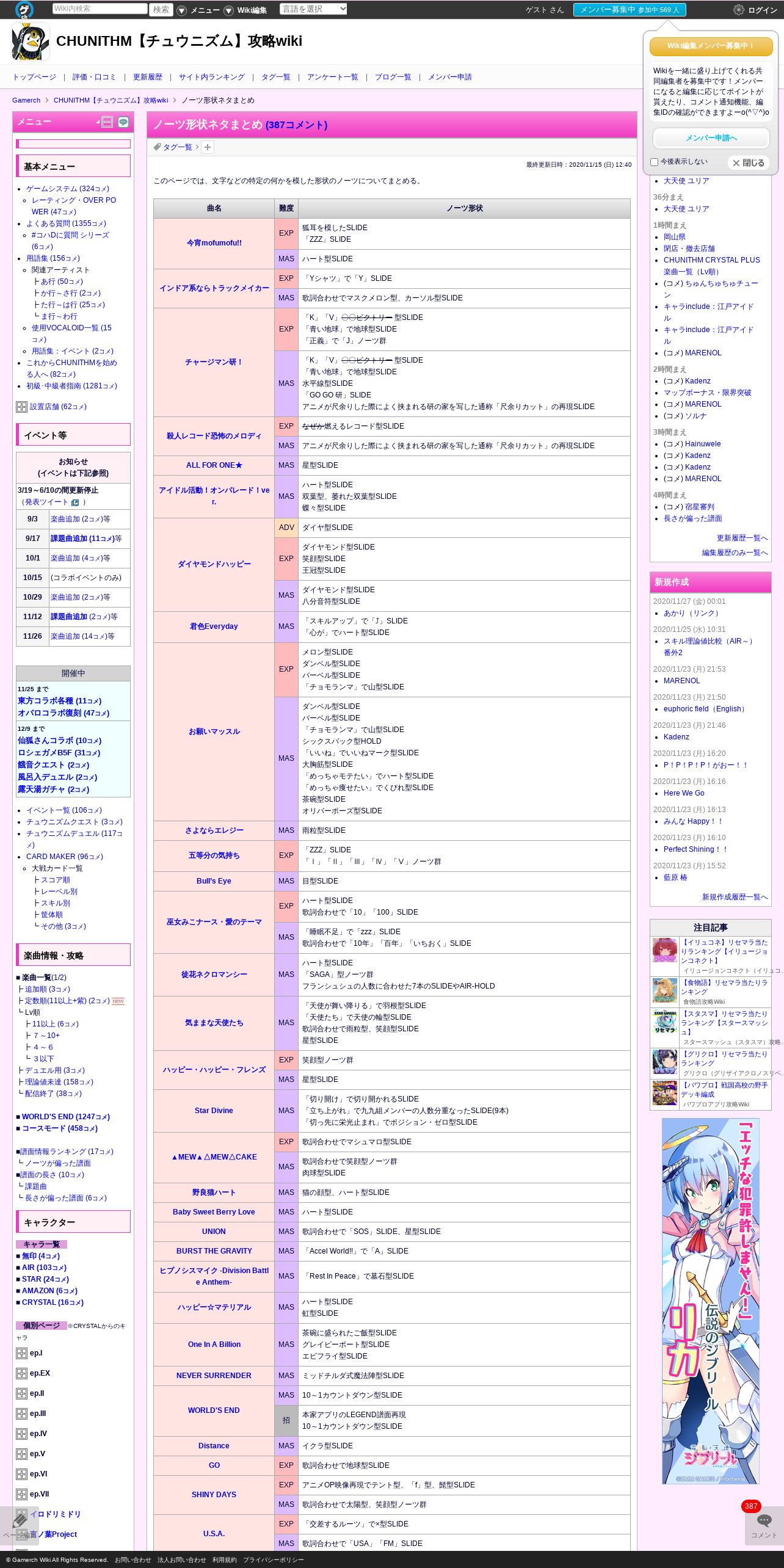Open the 387コメント link in the page title
This screenshot has width=784, height=1568.
click(296, 125)
